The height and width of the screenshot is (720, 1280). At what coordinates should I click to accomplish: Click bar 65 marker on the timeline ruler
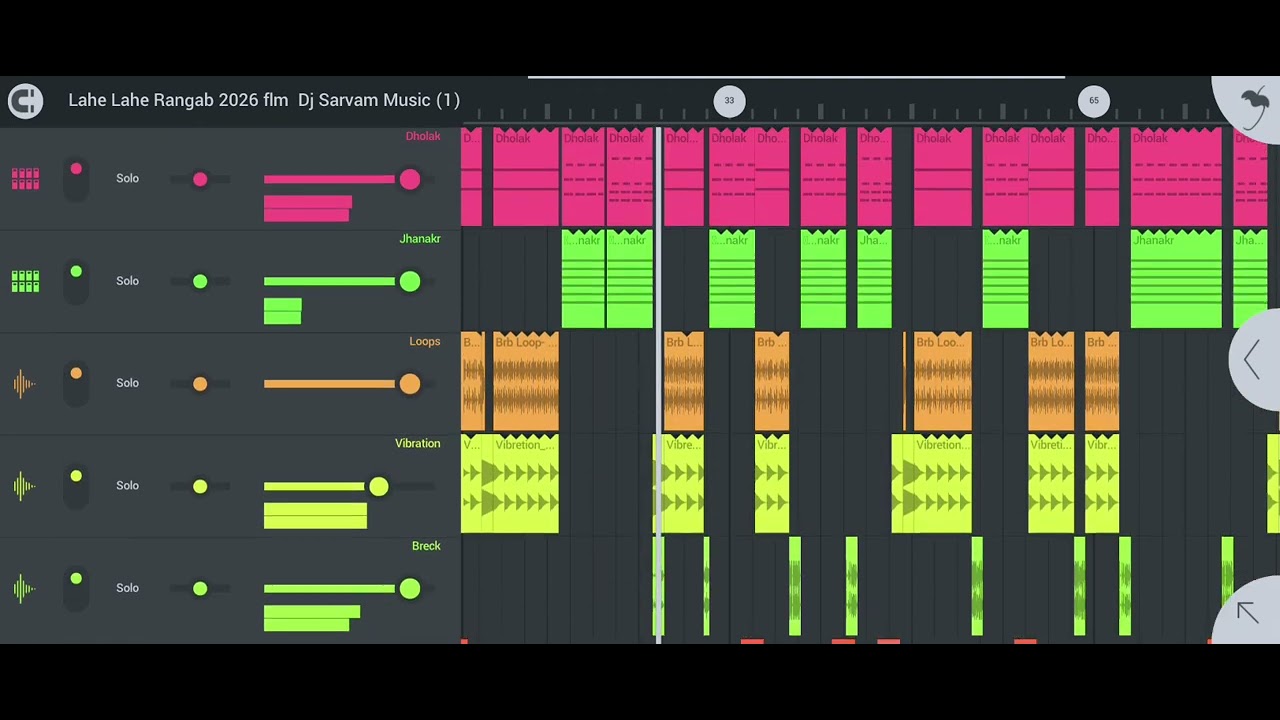[x=1093, y=101]
